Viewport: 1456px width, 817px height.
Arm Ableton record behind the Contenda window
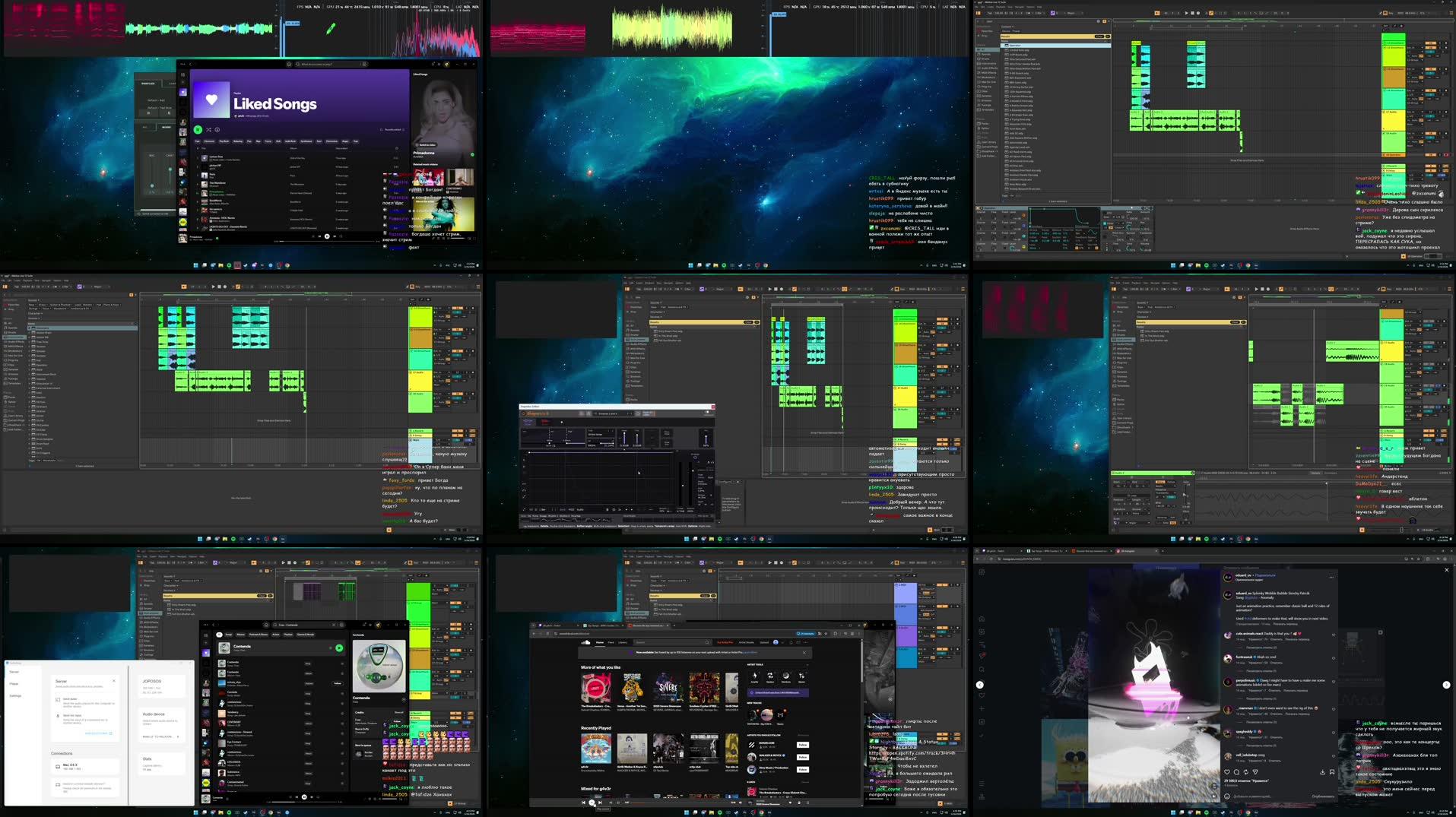[295, 562]
